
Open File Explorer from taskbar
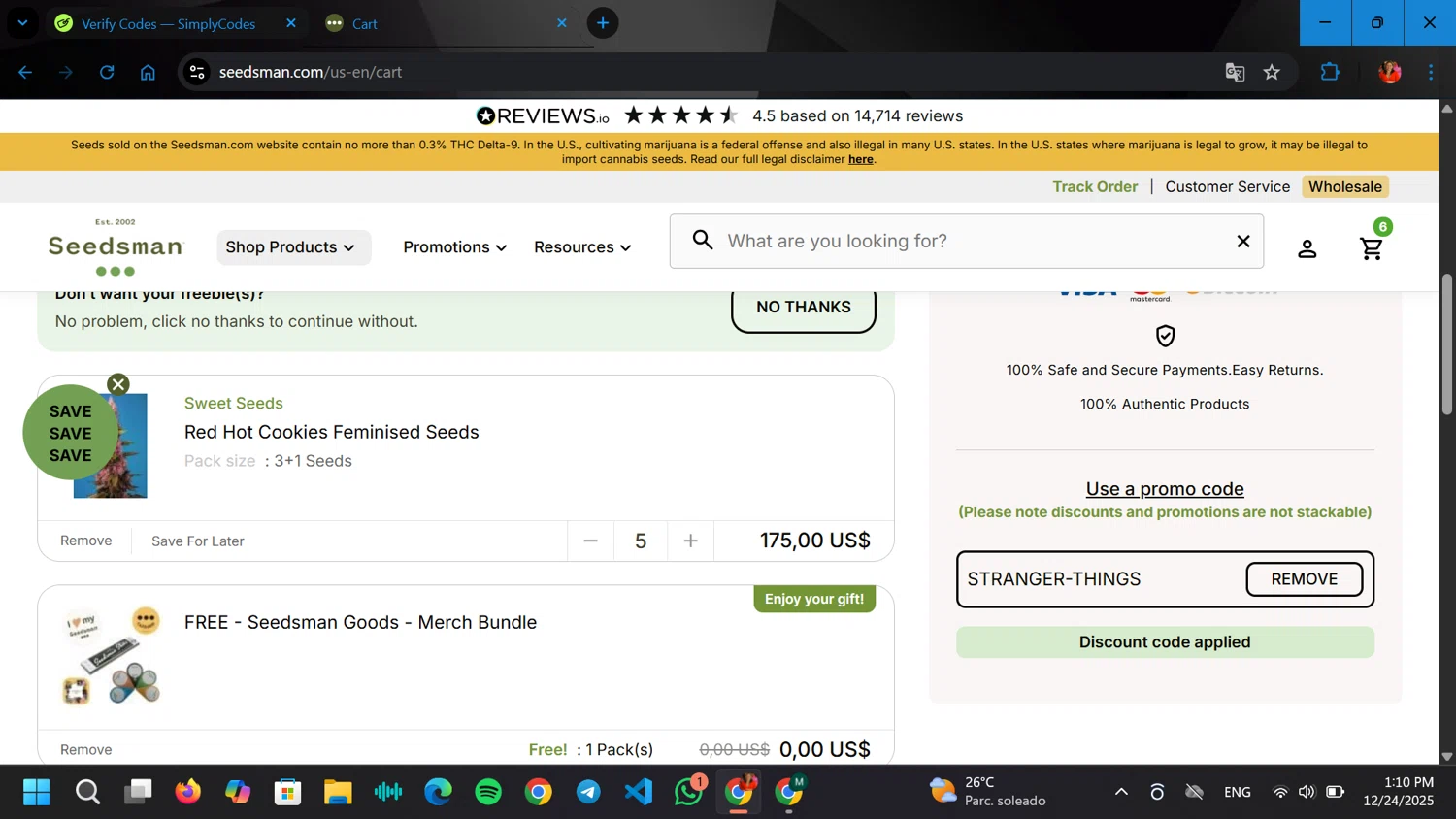click(338, 792)
